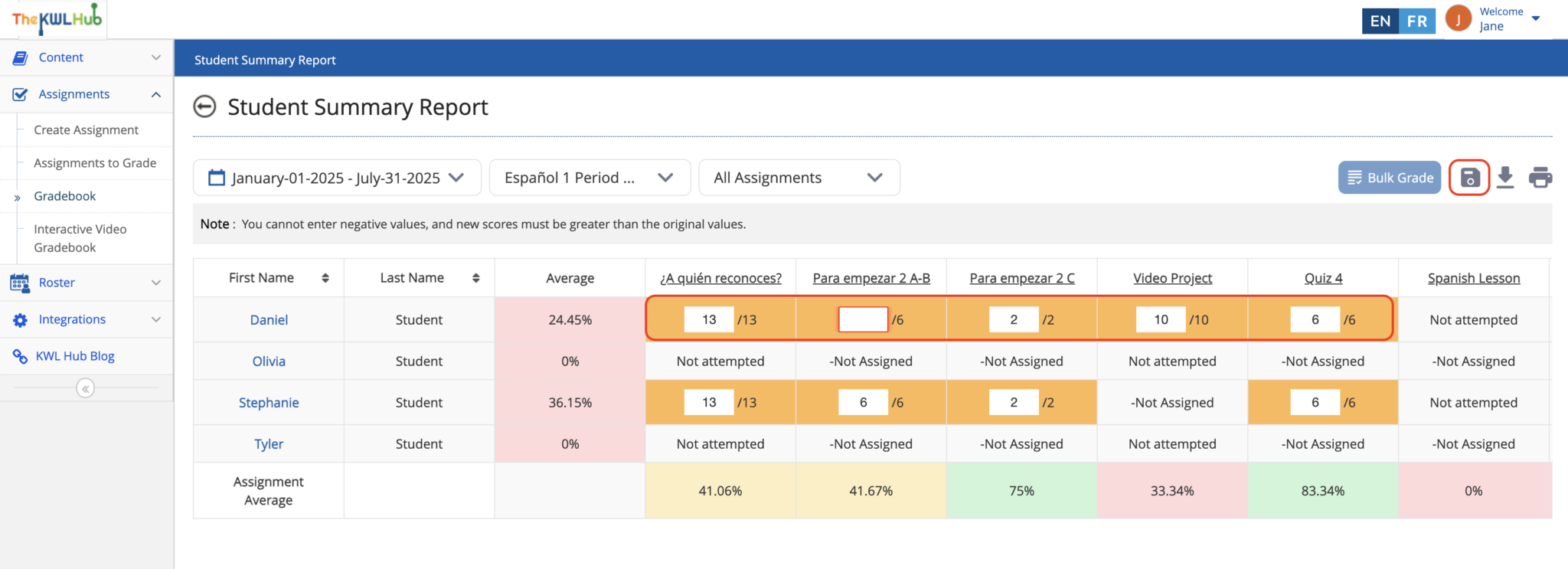The image size is (1568, 569).
Task: Switch language to EN
Action: point(1380,21)
